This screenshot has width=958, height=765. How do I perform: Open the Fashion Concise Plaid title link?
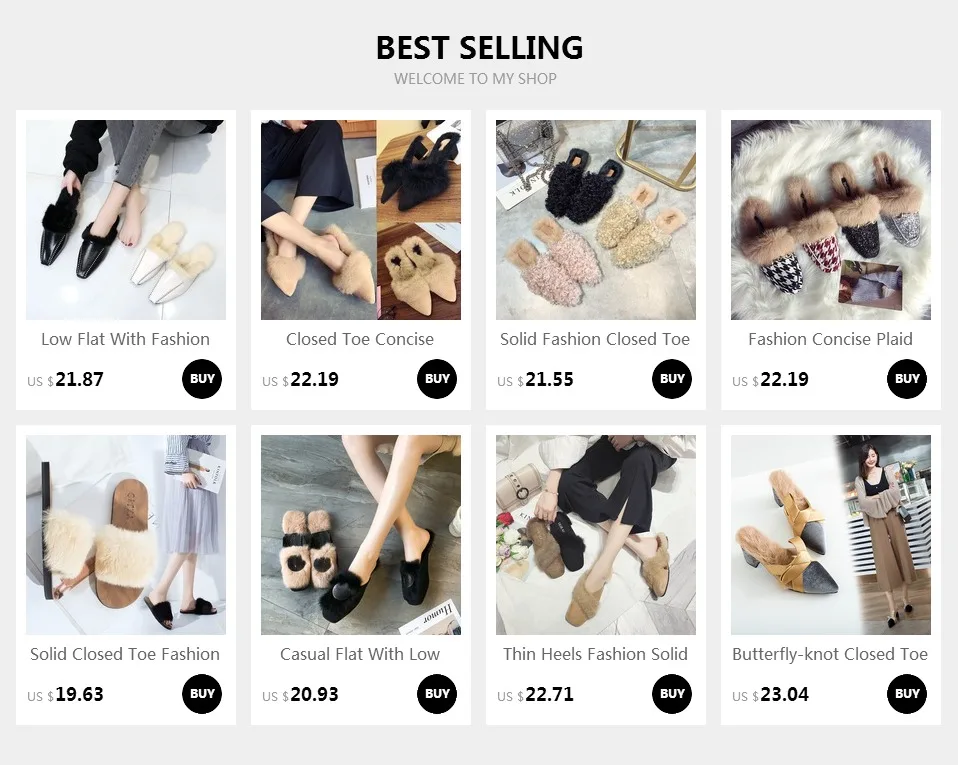pos(830,339)
